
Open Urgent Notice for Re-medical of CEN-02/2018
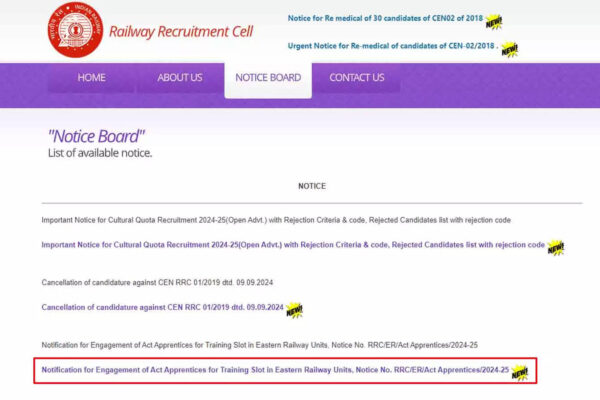(x=391, y=48)
